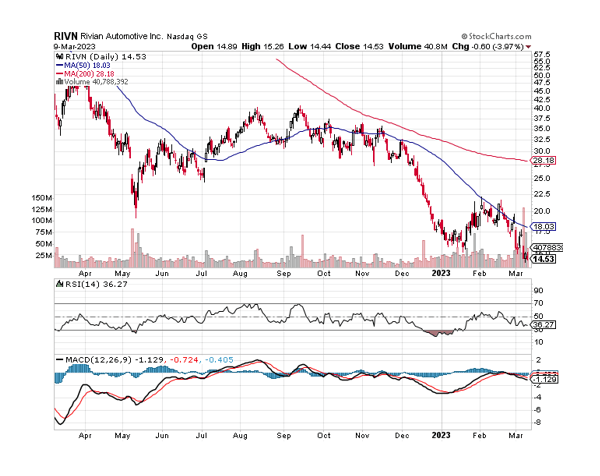The image size is (600, 476).
Task: Click the 50M volume axis label
Action: pos(44,244)
